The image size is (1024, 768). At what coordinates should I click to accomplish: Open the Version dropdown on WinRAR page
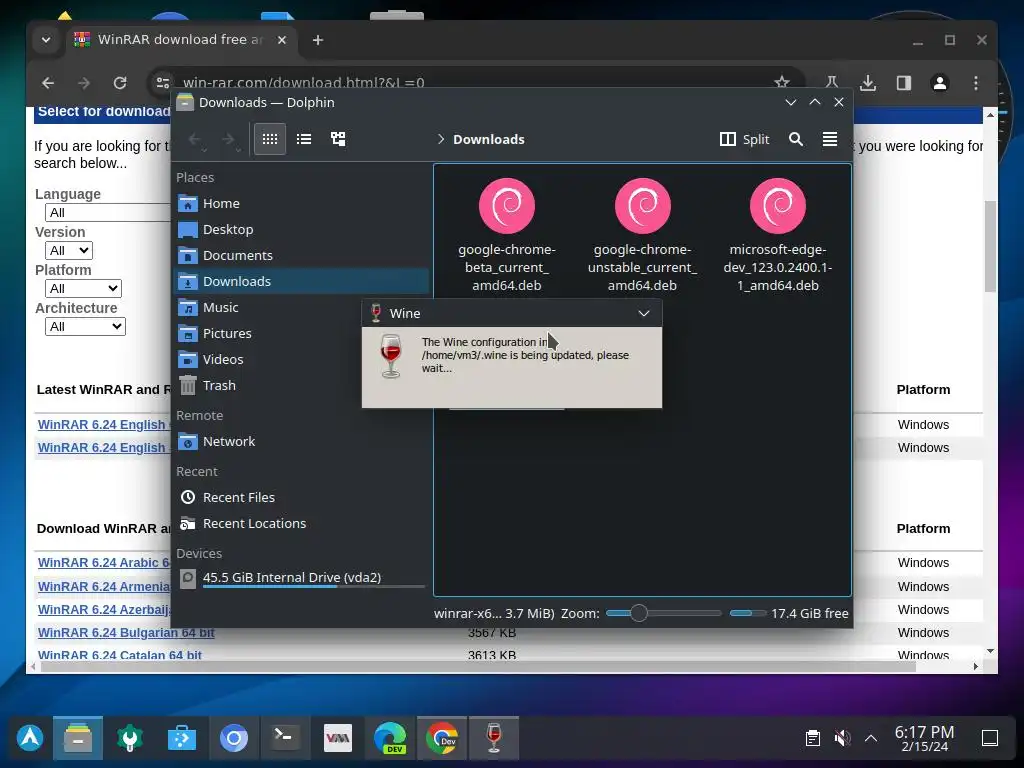(x=69, y=250)
